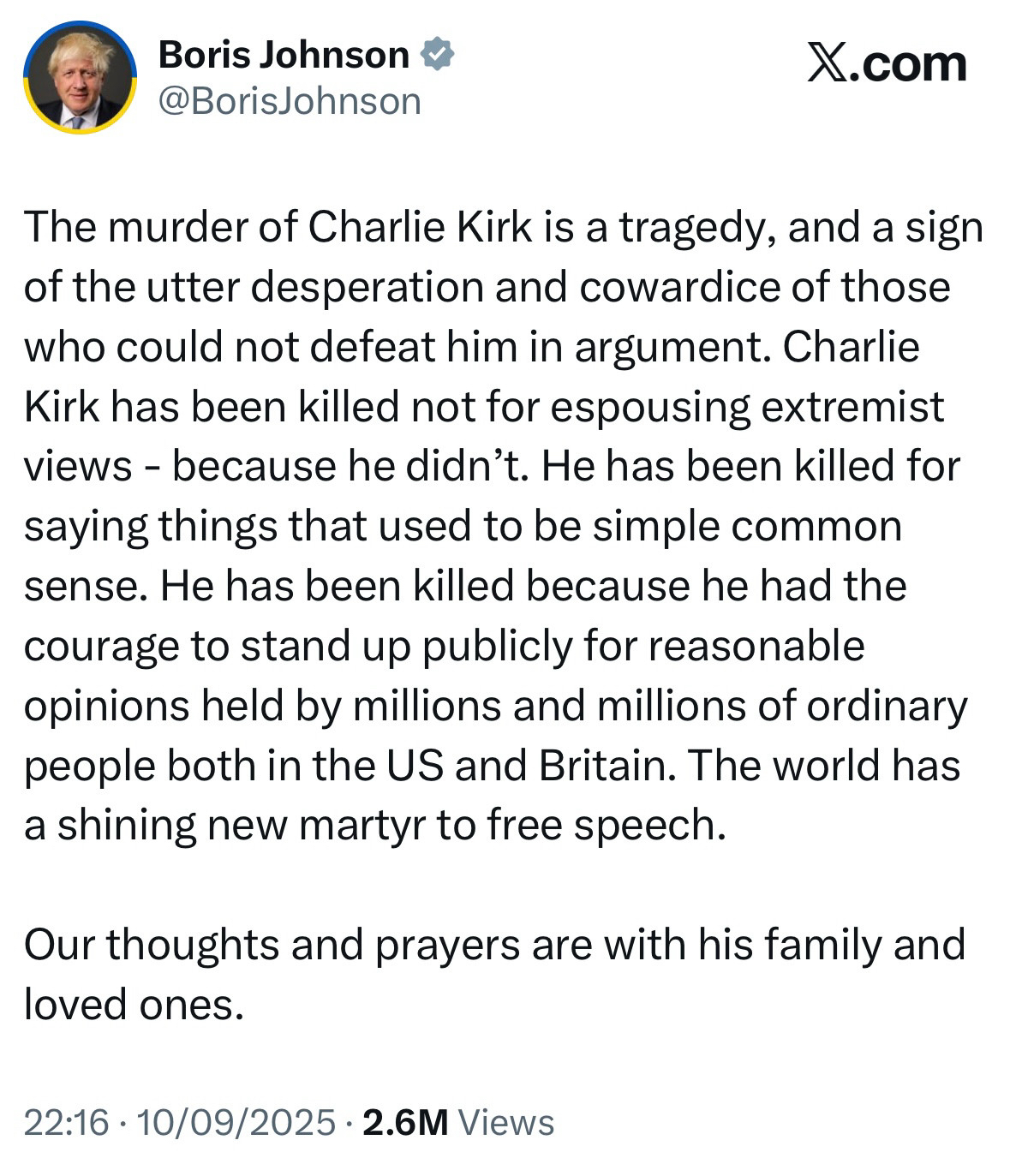Click the words "simple common" in the post
This screenshot has width=1010, height=1176.
[x=747, y=526]
